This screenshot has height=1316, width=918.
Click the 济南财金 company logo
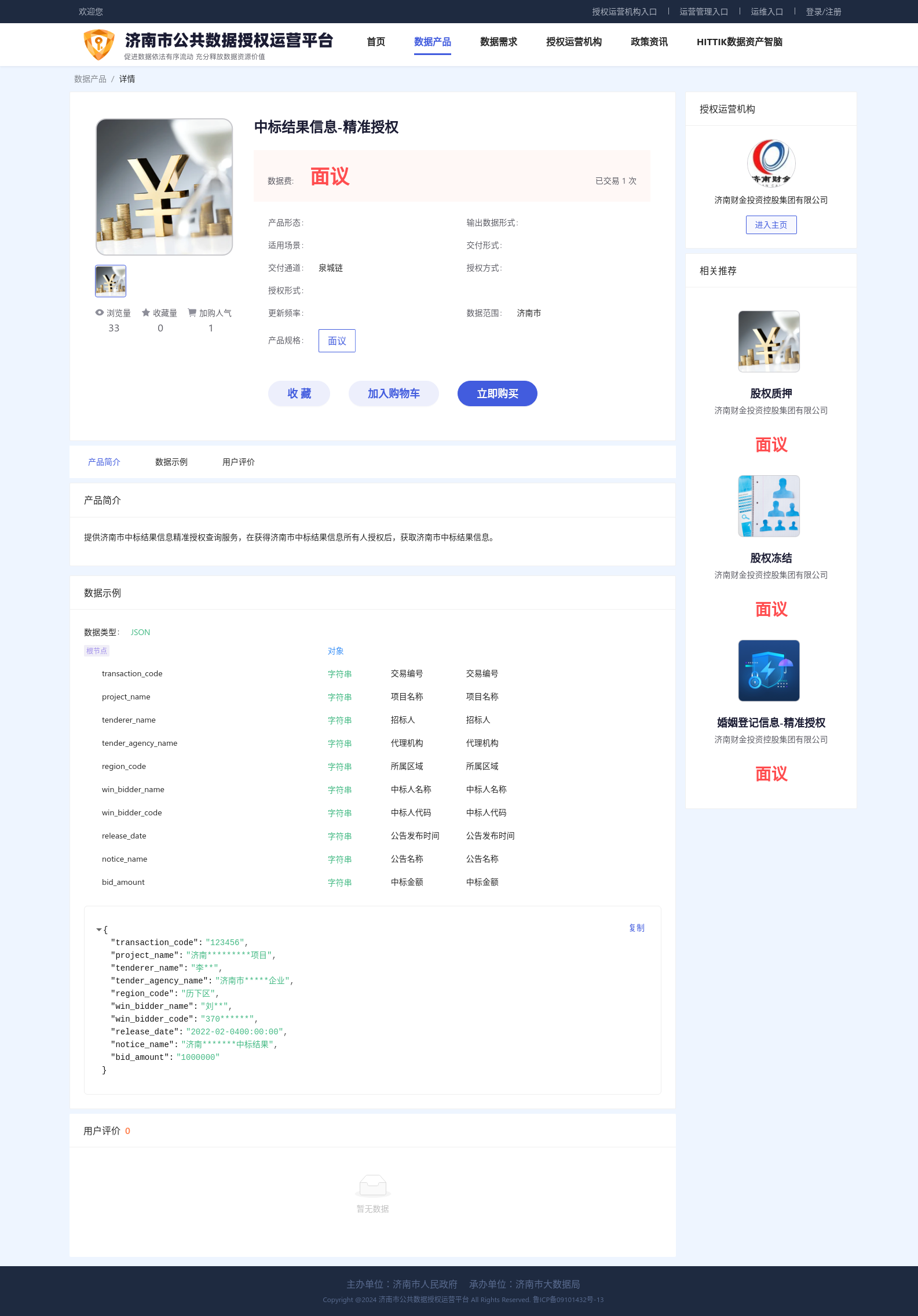(771, 163)
